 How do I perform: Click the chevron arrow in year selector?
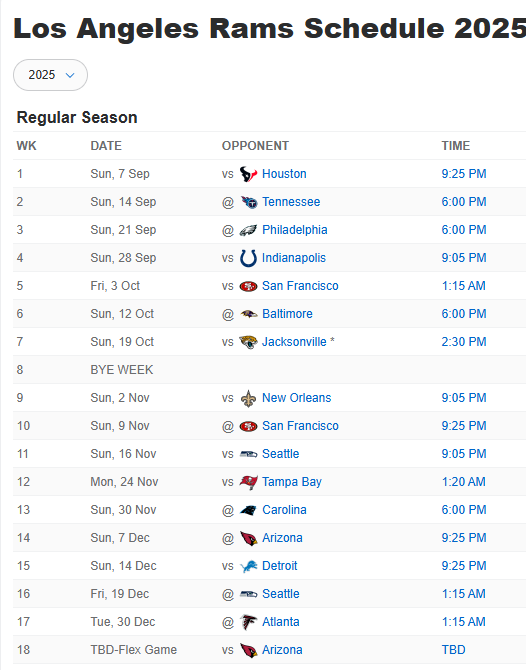pyautogui.click(x=70, y=76)
